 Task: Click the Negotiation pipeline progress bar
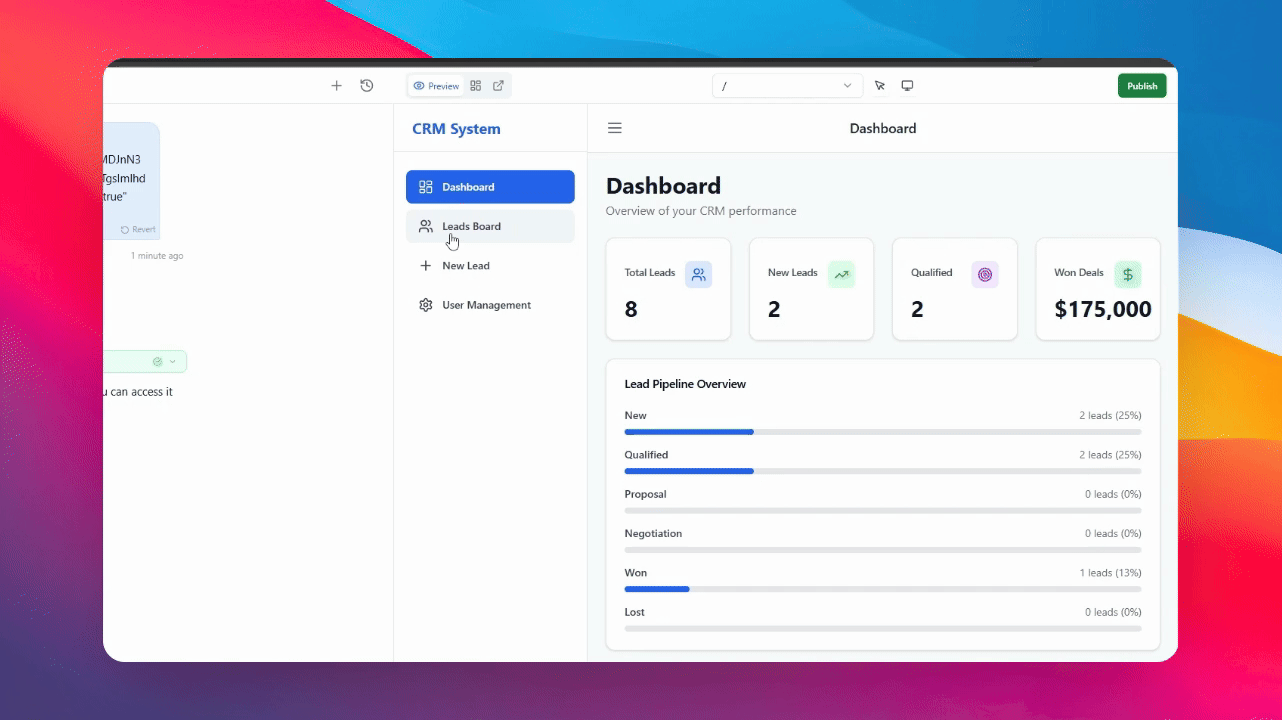point(883,550)
